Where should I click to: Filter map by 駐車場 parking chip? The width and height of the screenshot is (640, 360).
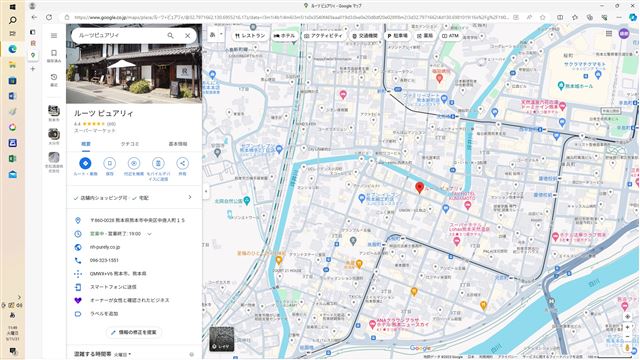click(x=398, y=36)
